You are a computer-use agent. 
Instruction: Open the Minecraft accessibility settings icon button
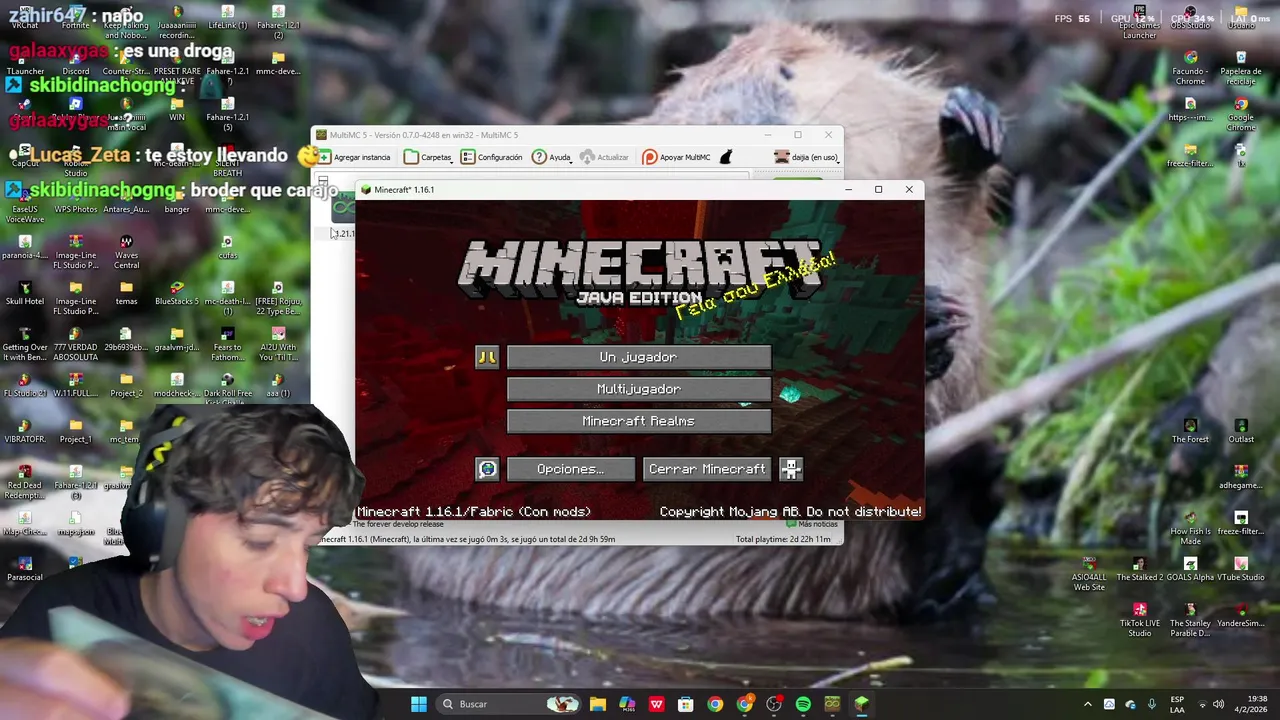[x=791, y=469]
